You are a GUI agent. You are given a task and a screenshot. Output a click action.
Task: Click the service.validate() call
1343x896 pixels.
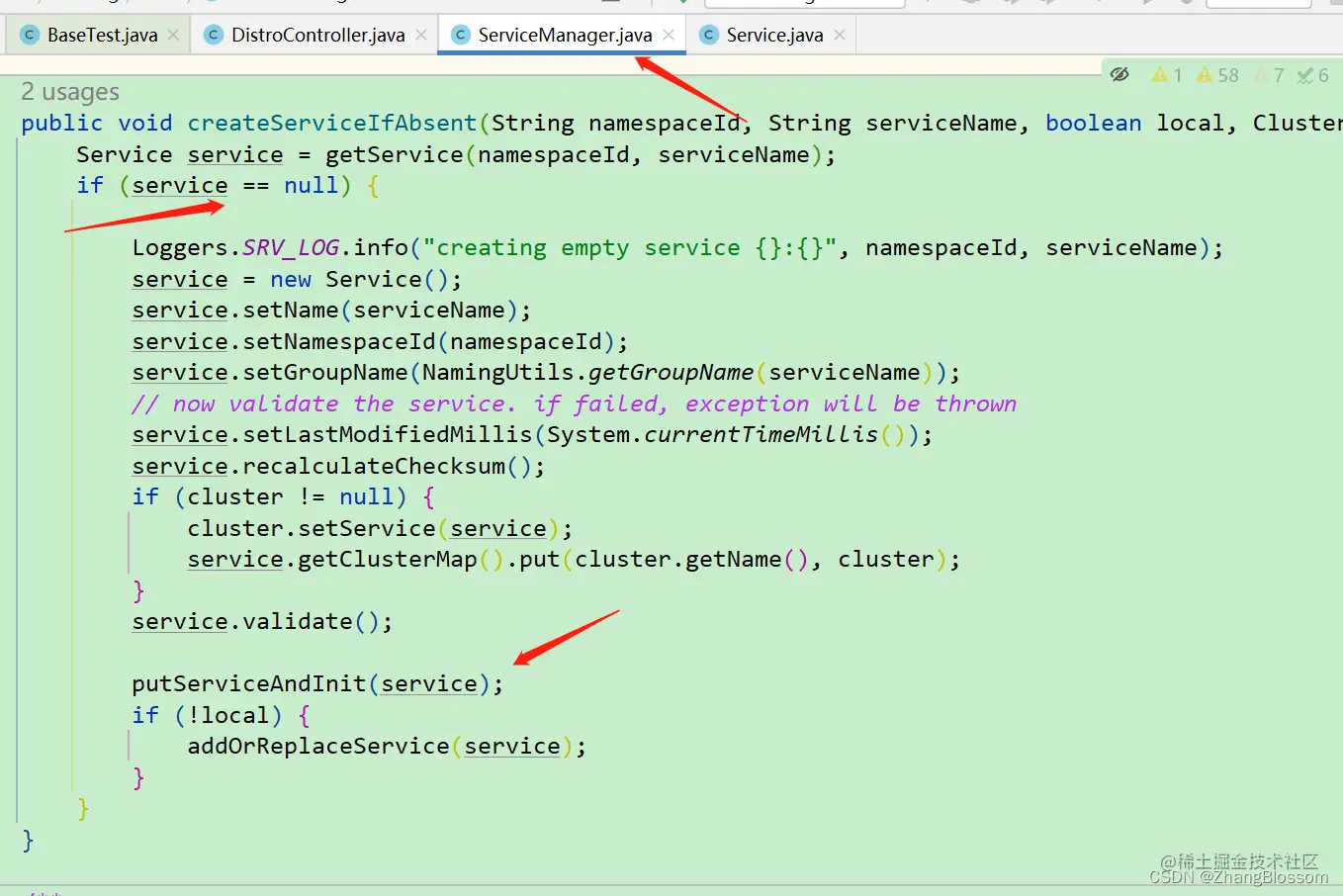pyautogui.click(x=256, y=621)
